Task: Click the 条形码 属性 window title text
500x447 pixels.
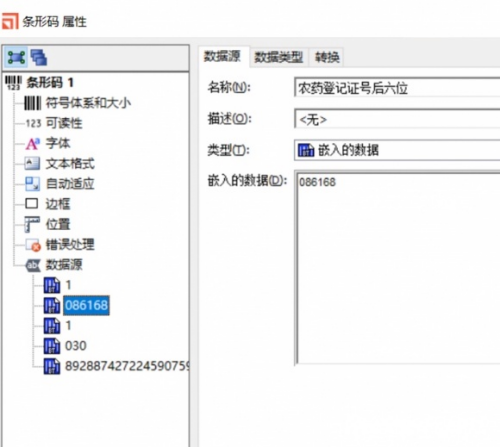Action: [54, 22]
